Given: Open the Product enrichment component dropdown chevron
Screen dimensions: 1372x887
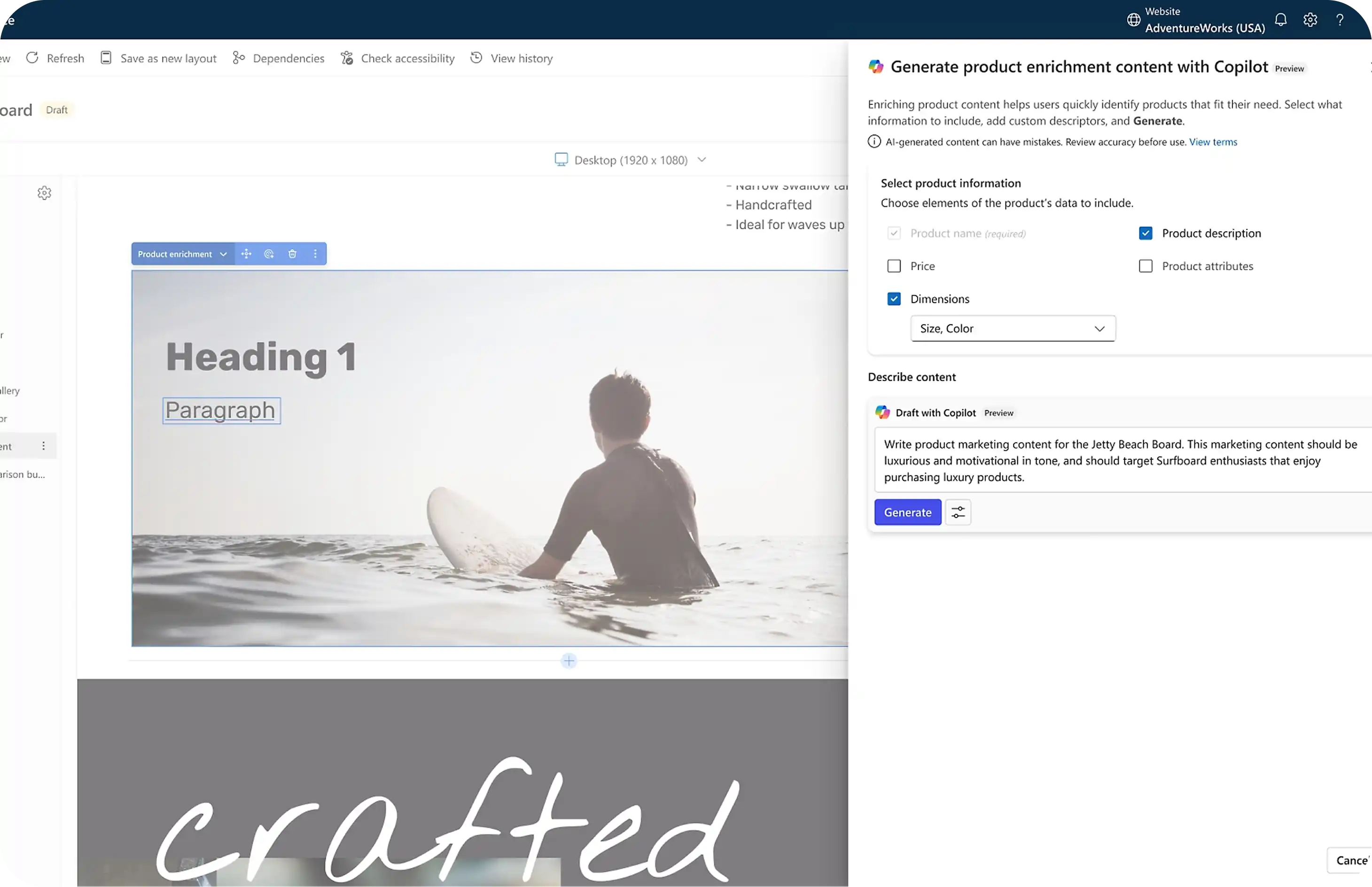Looking at the screenshot, I should (224, 253).
